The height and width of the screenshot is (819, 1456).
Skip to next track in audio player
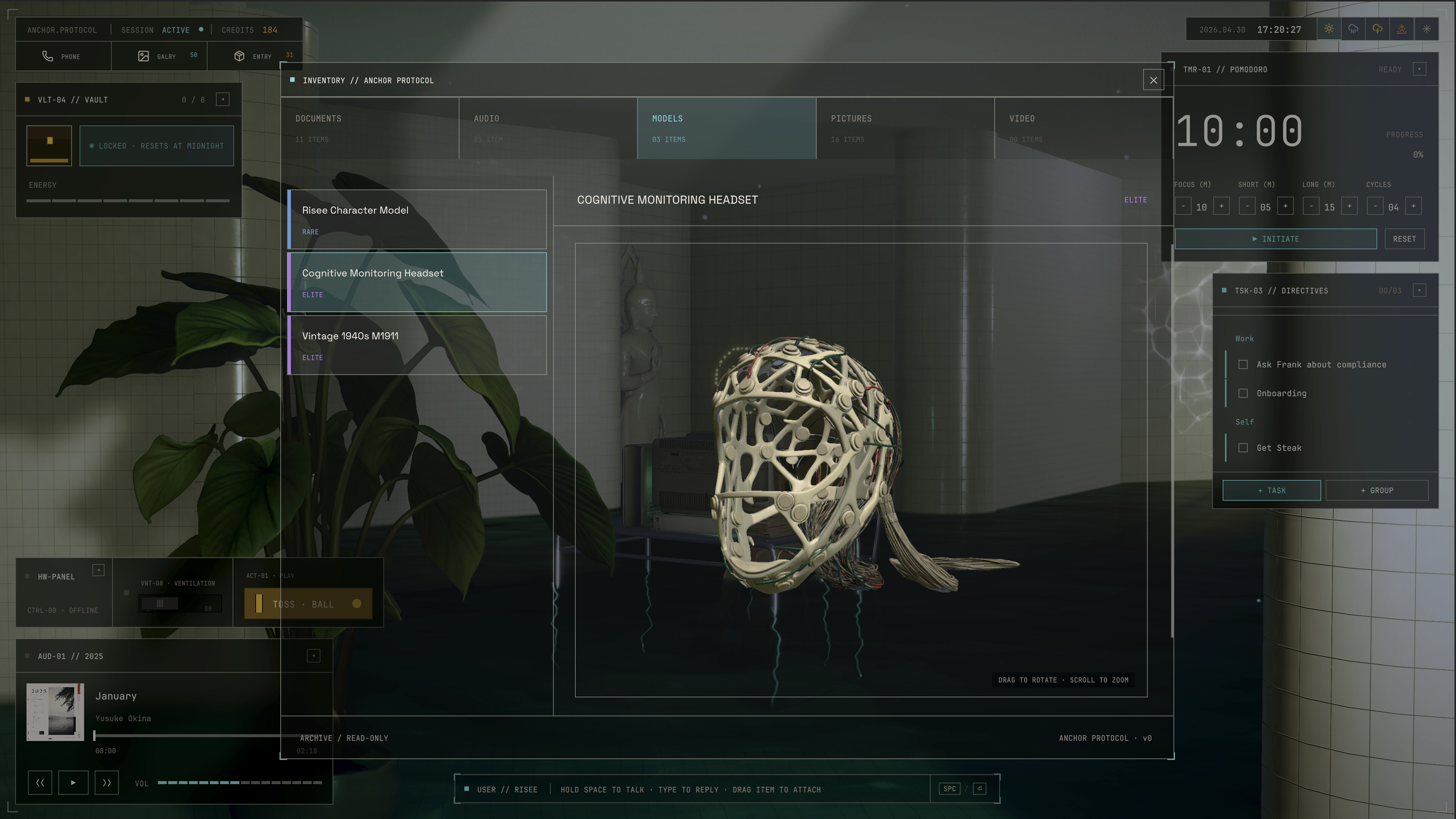(x=107, y=782)
